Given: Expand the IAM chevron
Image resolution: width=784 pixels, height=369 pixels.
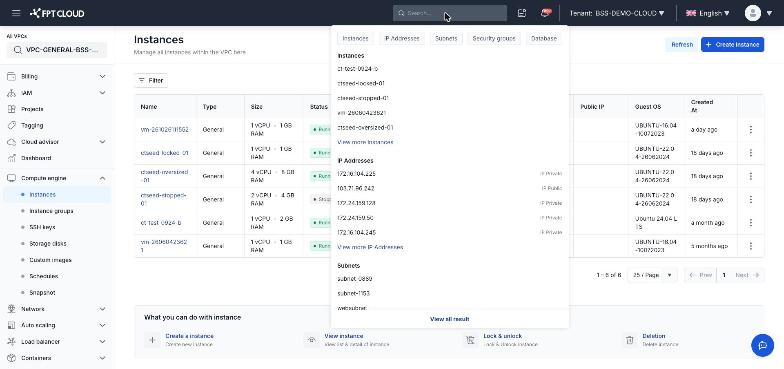Looking at the screenshot, I should pos(102,93).
